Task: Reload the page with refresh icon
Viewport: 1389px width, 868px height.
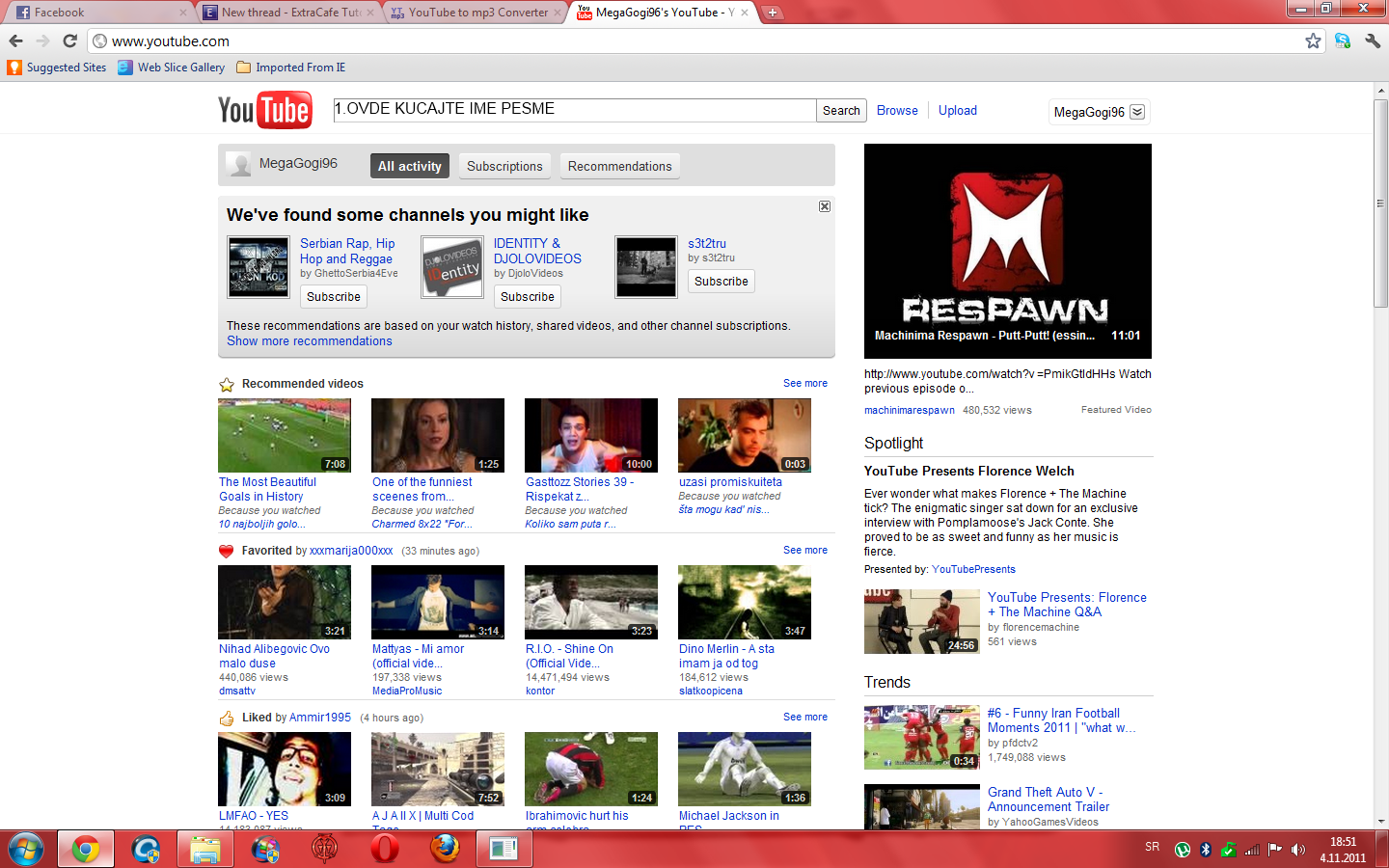Action: (69, 41)
